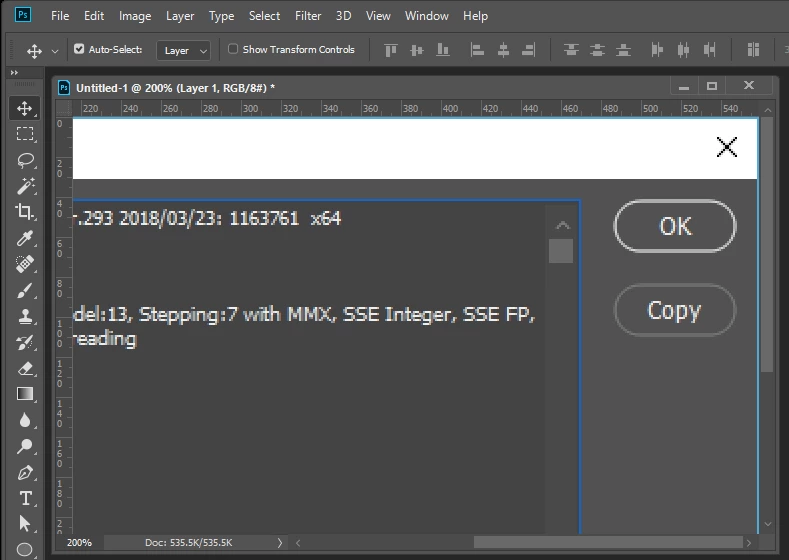This screenshot has height=560, width=789.
Task: Click the horizontal scroll left arrow
Action: tap(298, 542)
